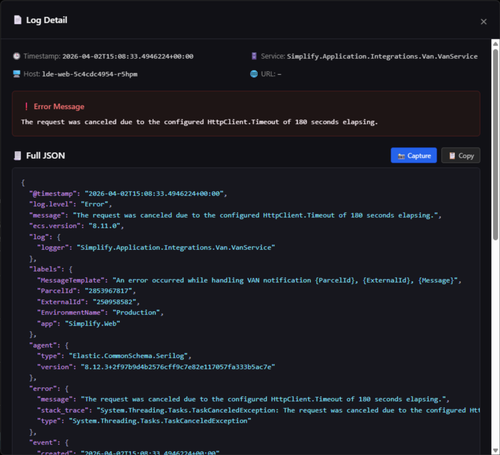Image resolution: width=500 pixels, height=455 pixels.
Task: Click the error message text in red panel
Action: coord(199,122)
